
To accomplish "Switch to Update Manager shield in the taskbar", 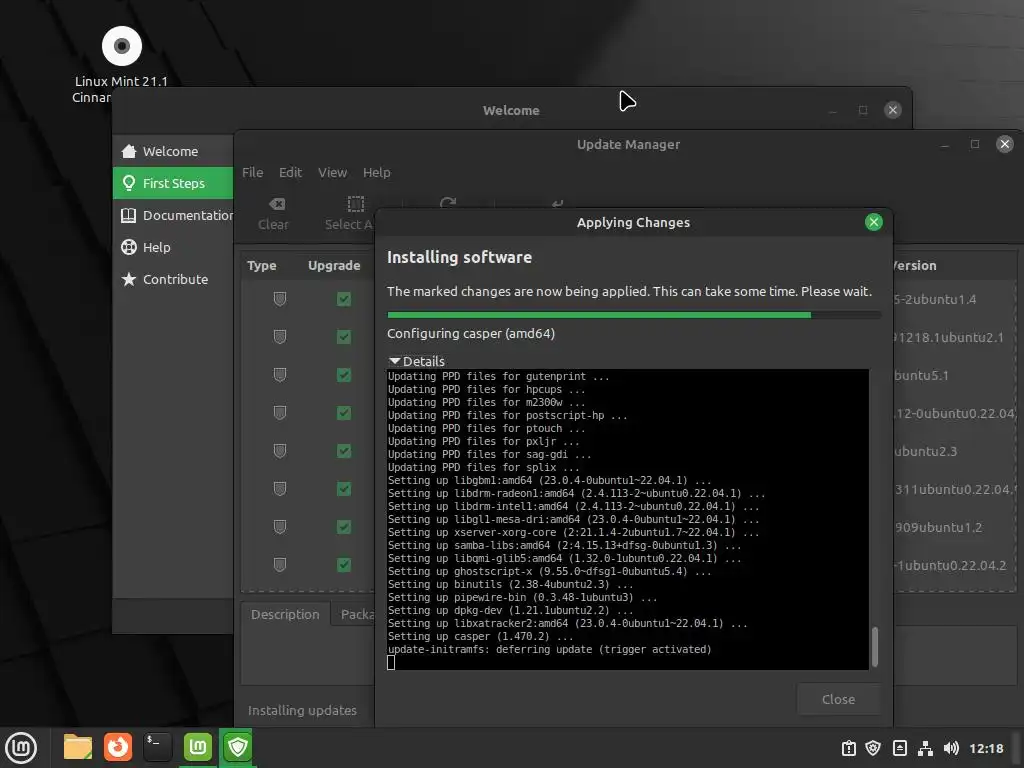I will tap(238, 747).
